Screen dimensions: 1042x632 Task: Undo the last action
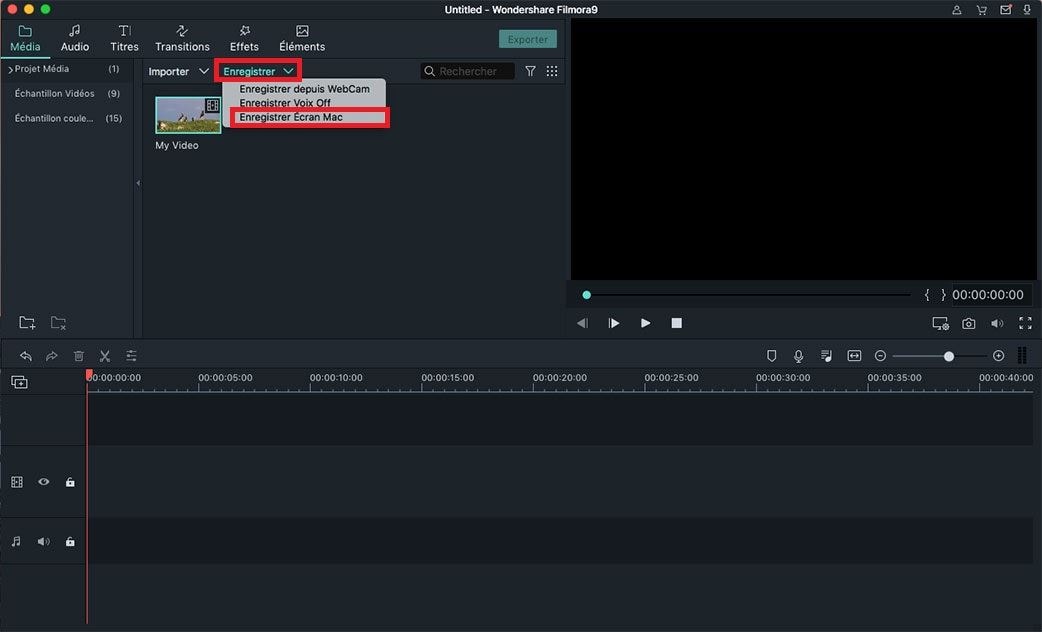click(x=26, y=356)
